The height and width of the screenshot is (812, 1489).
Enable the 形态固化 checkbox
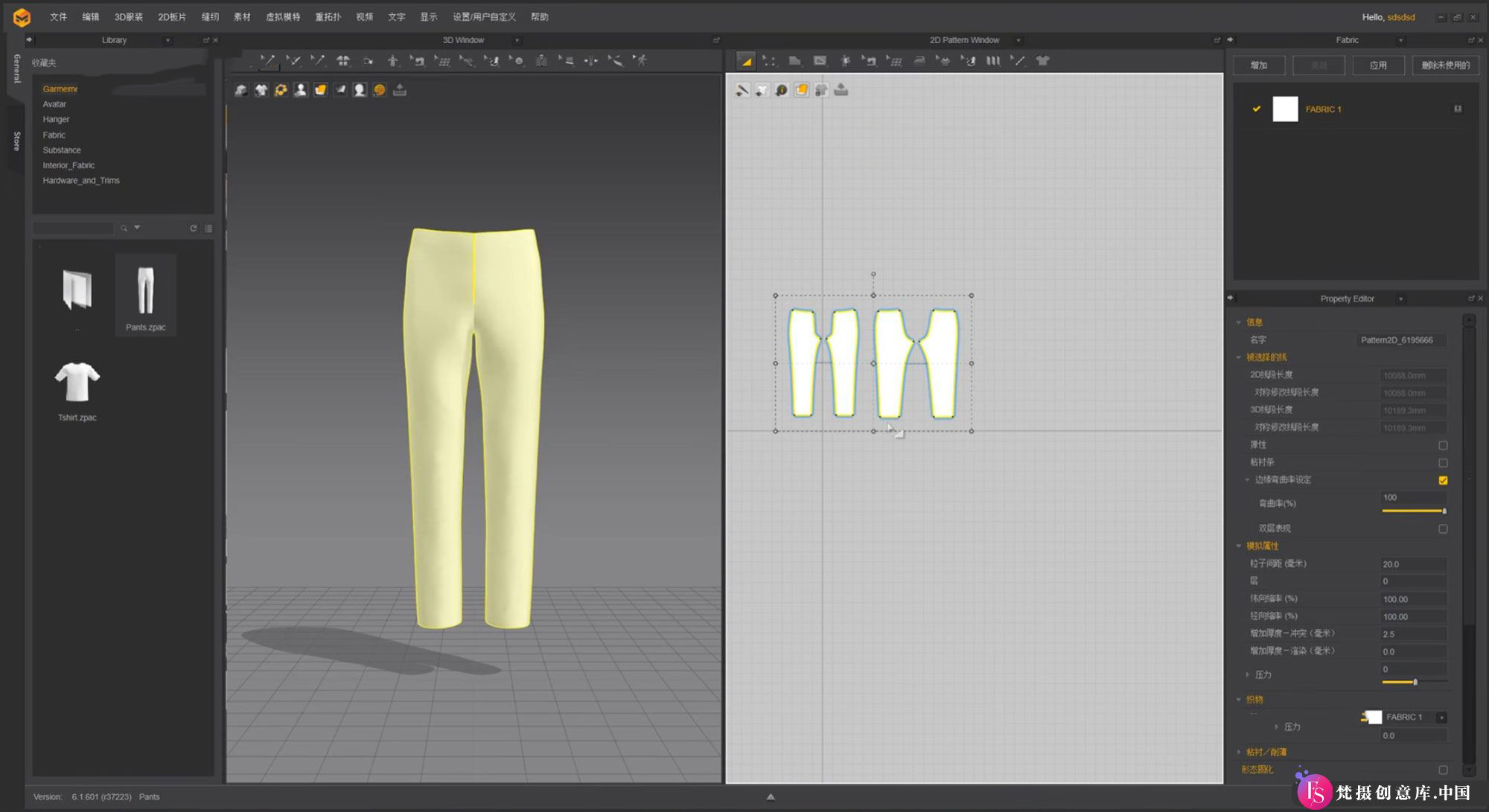[x=1443, y=770]
